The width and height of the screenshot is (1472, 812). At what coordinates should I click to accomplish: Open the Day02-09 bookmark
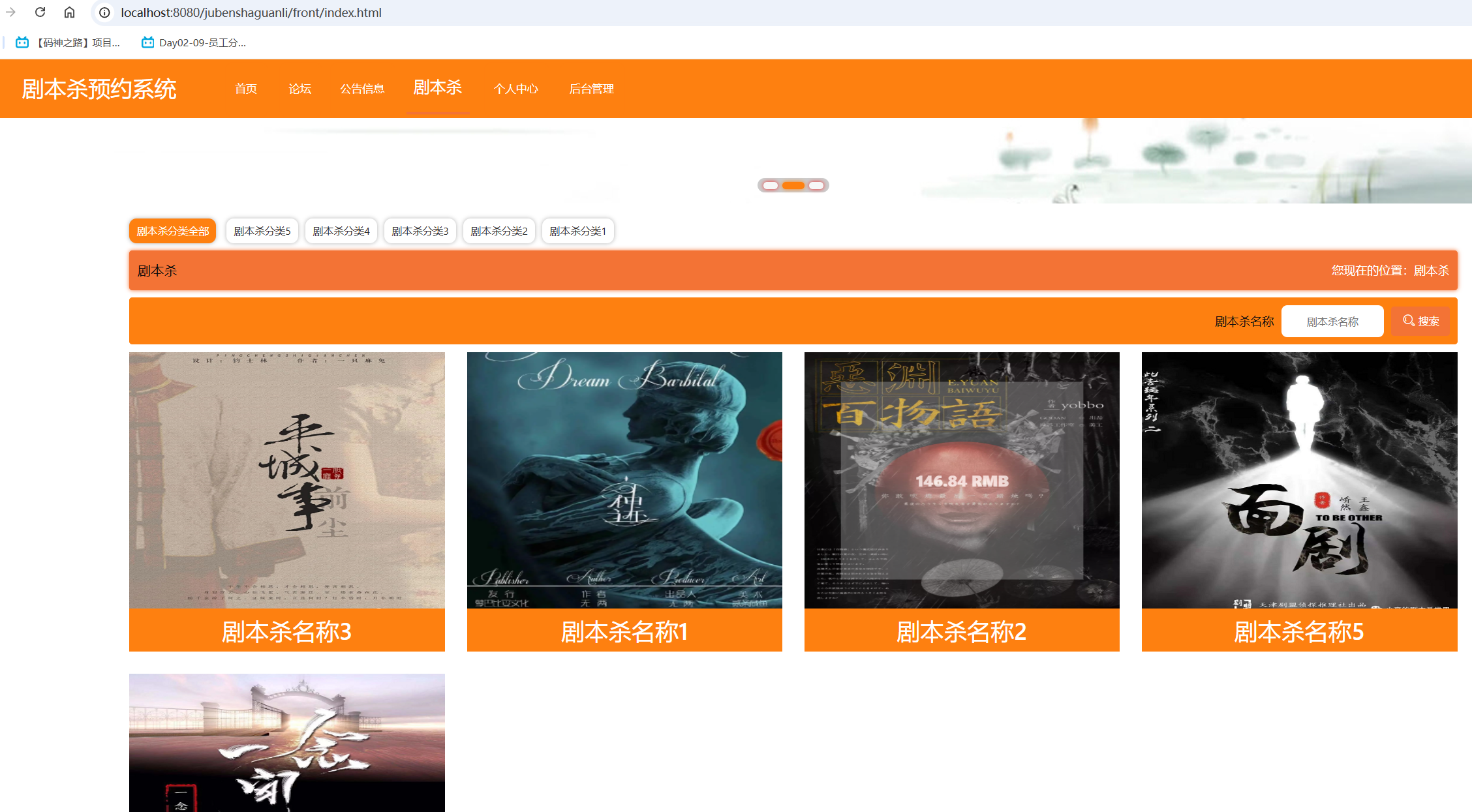(194, 42)
